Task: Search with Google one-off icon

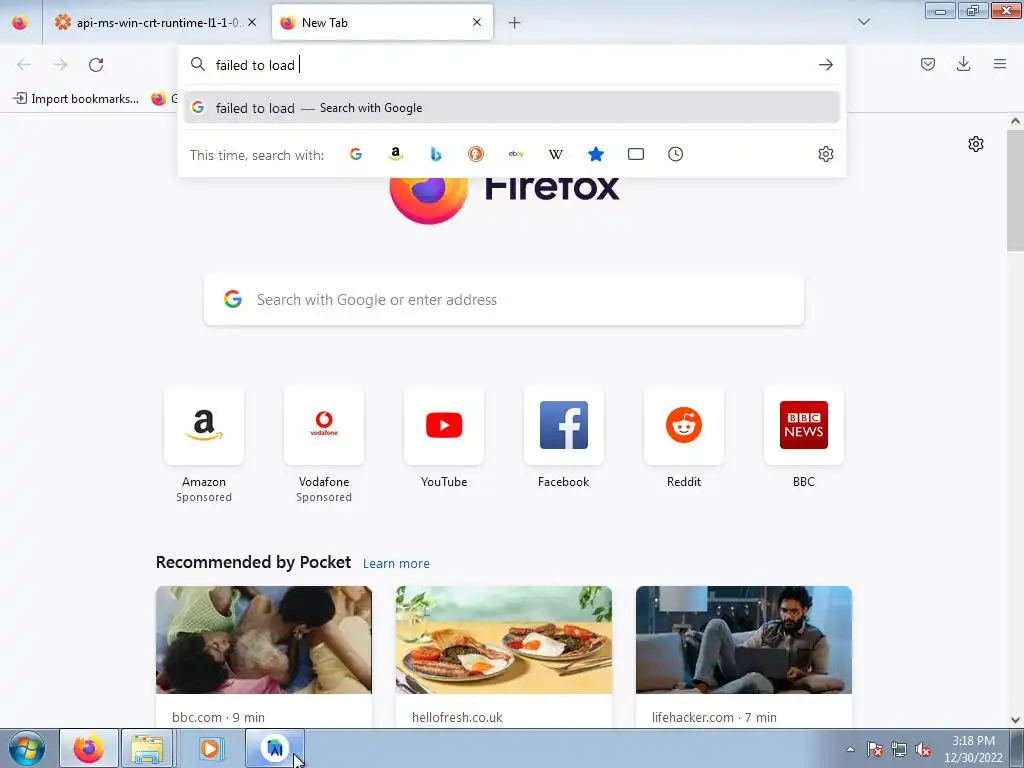Action: pyautogui.click(x=355, y=154)
